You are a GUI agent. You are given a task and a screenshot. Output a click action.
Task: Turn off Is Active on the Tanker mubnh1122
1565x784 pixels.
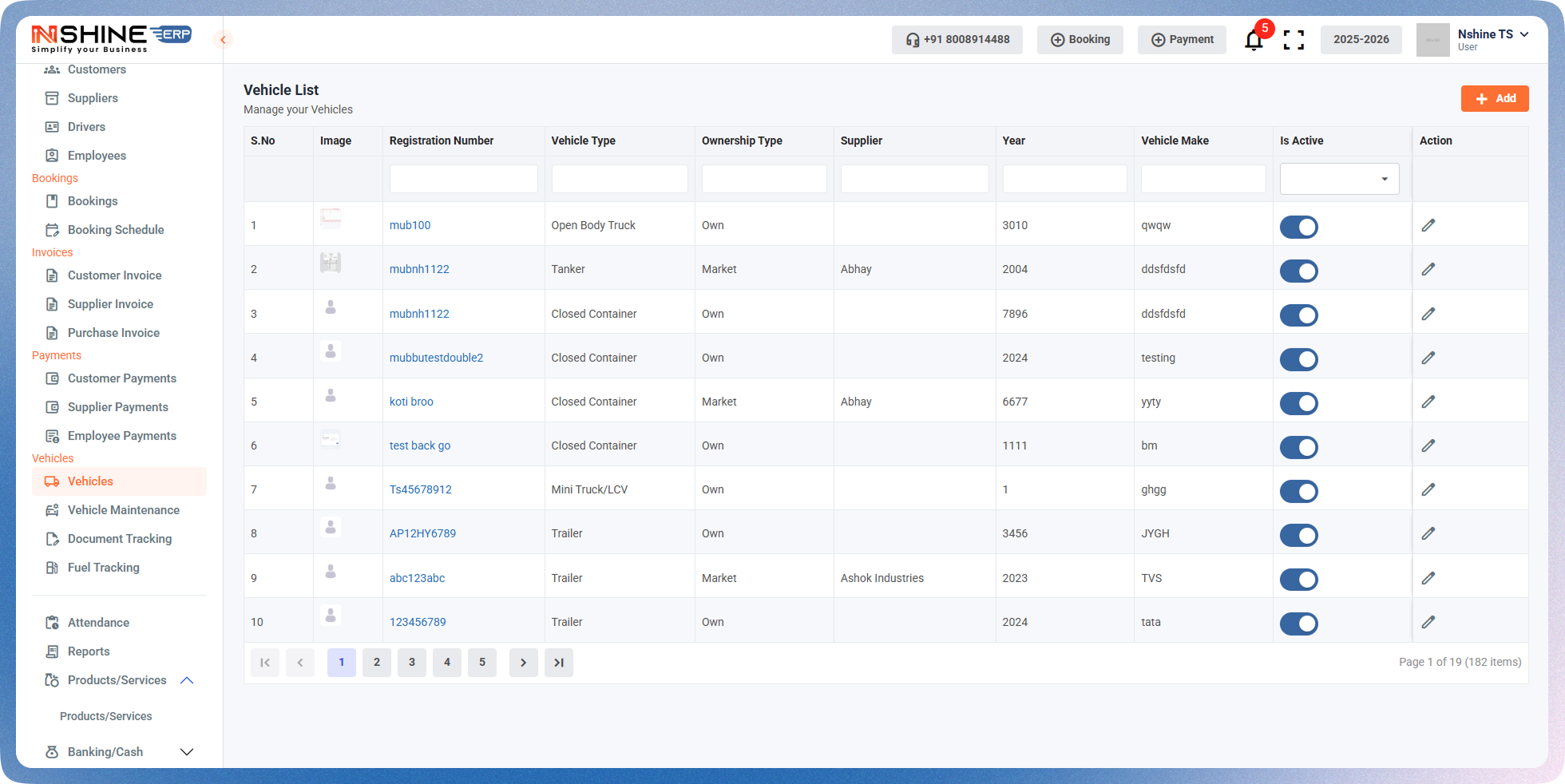(1299, 271)
